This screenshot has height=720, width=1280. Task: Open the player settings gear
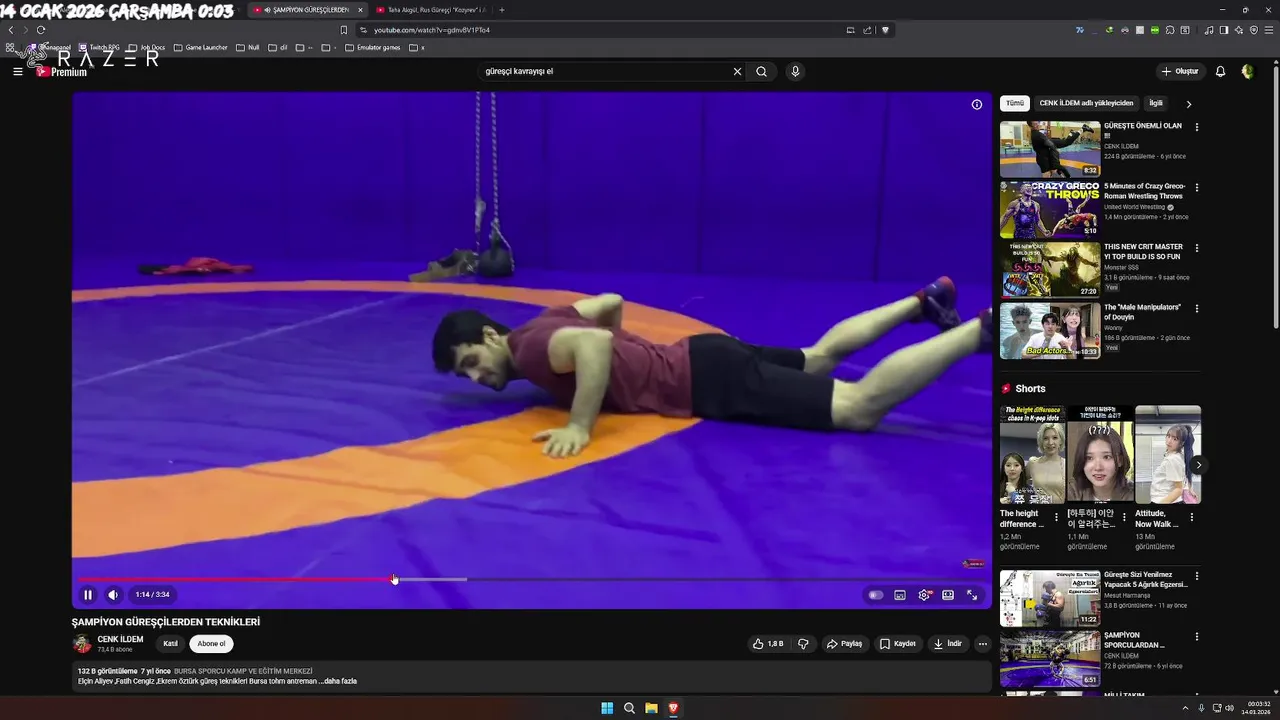pyautogui.click(x=924, y=595)
